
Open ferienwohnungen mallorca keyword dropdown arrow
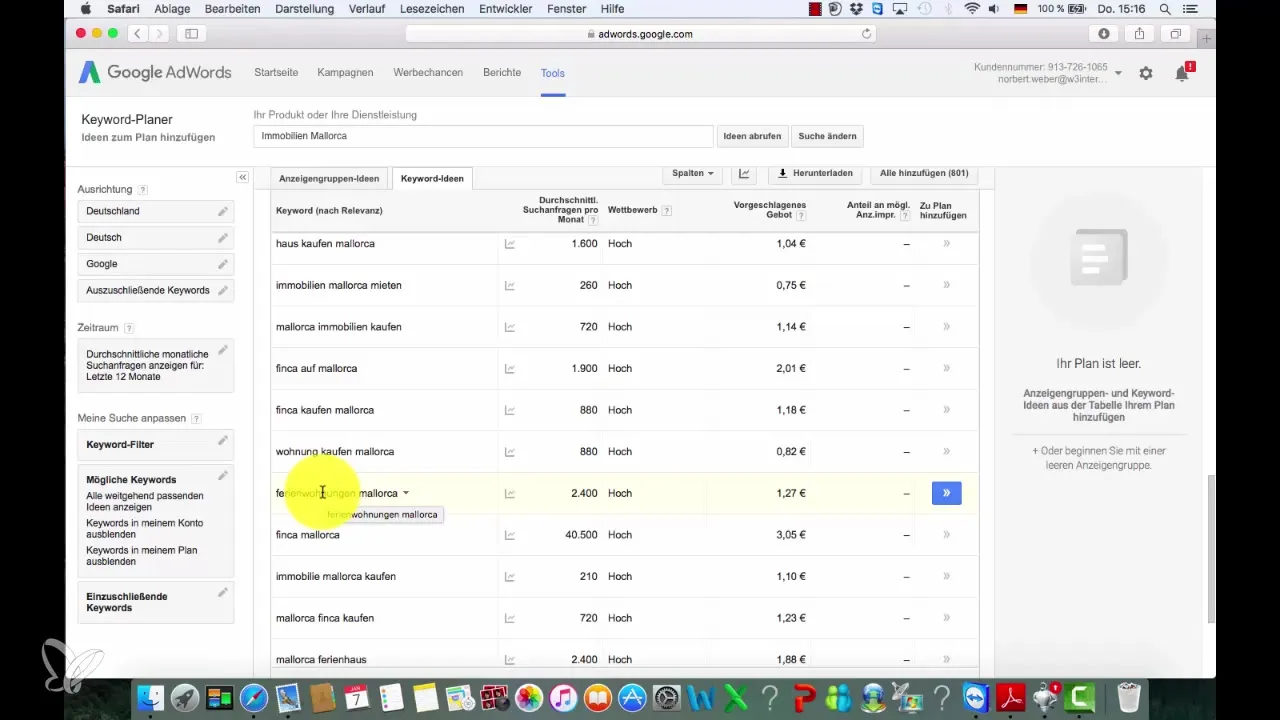point(405,493)
